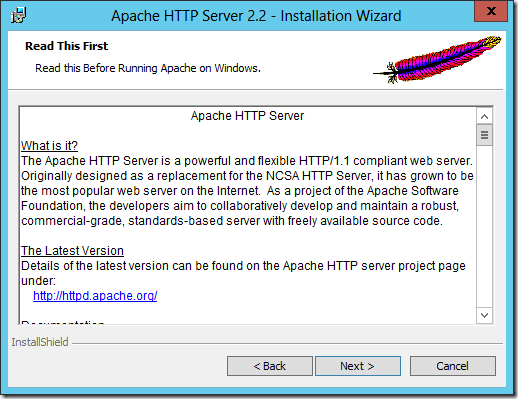Continue with the Next > button
Viewport: 518px width, 399px height.
tap(358, 366)
